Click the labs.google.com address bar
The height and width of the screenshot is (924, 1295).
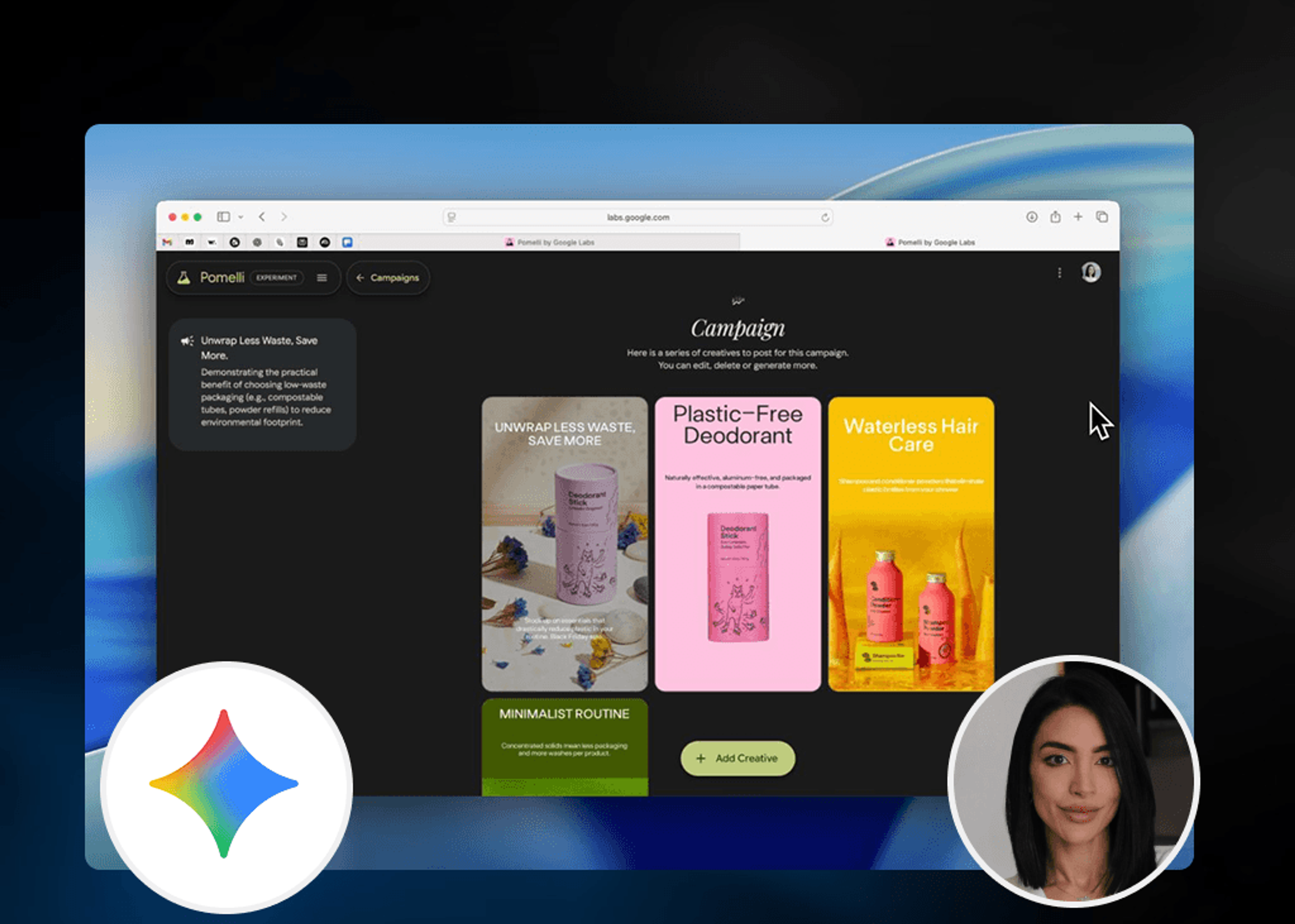point(637,217)
